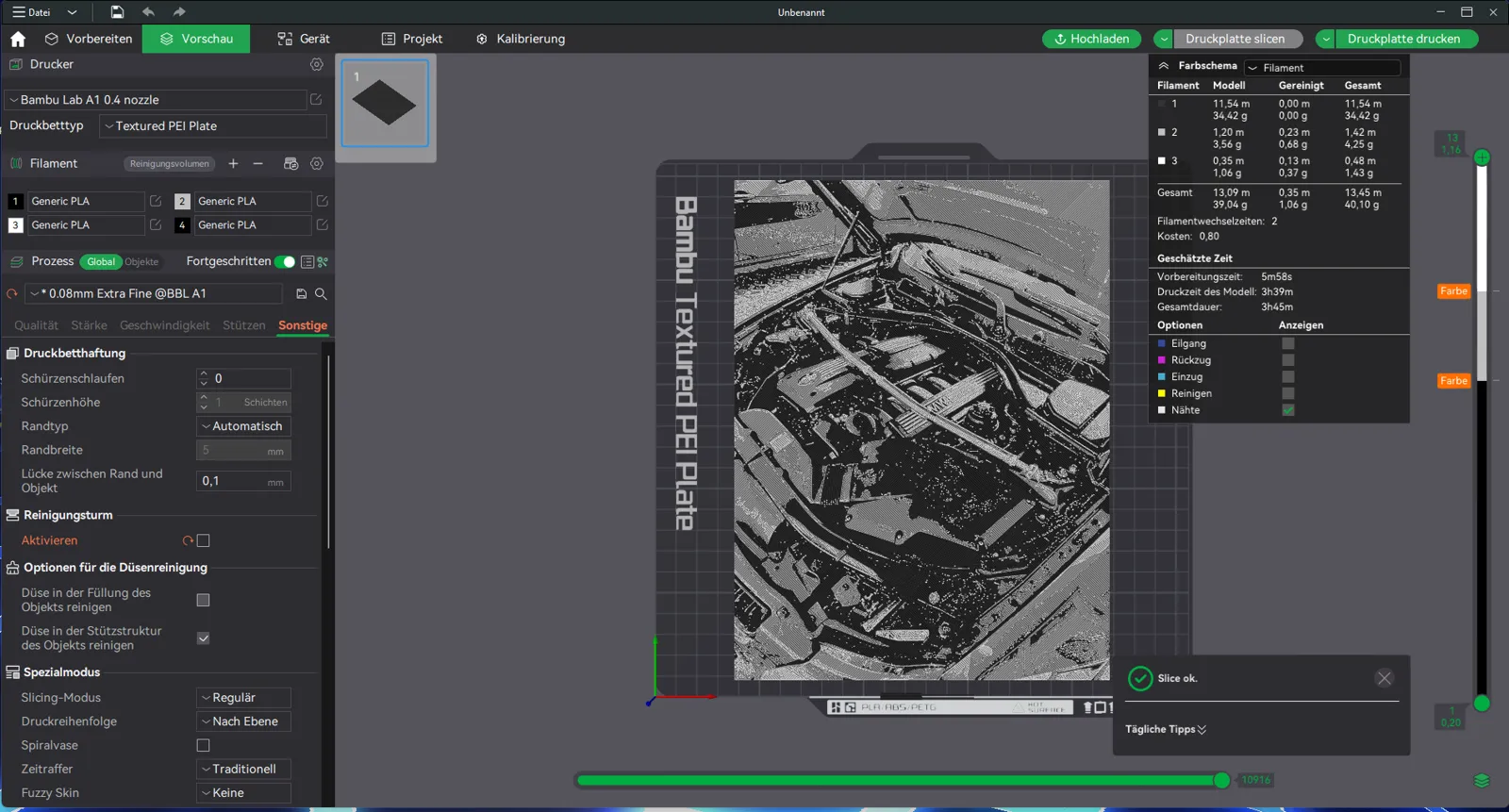Click Reinigungsvolumen button
The width and height of the screenshot is (1509, 812).
coord(170,163)
